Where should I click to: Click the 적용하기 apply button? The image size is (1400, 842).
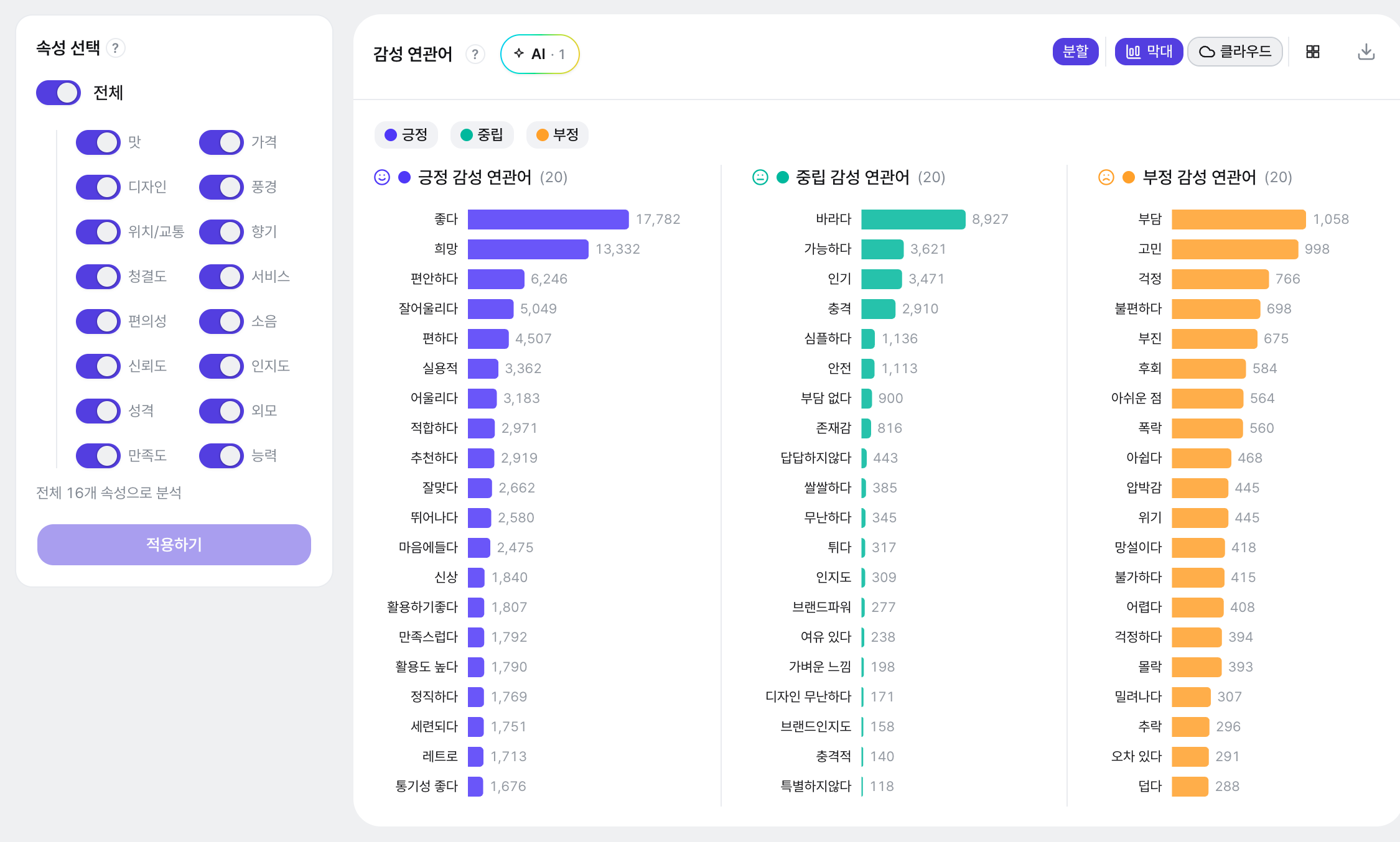click(174, 545)
